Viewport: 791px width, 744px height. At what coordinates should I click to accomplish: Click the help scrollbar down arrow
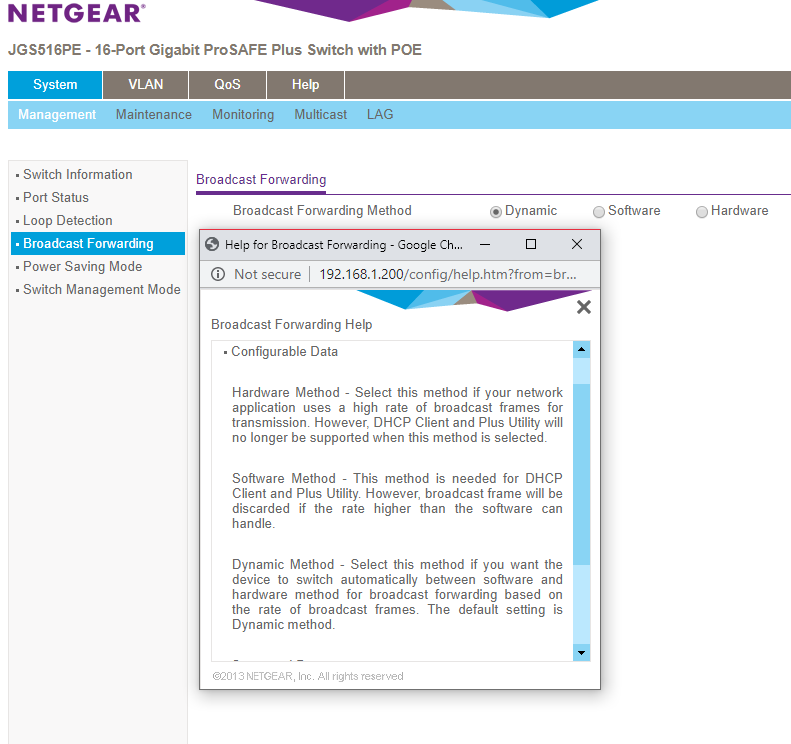581,653
